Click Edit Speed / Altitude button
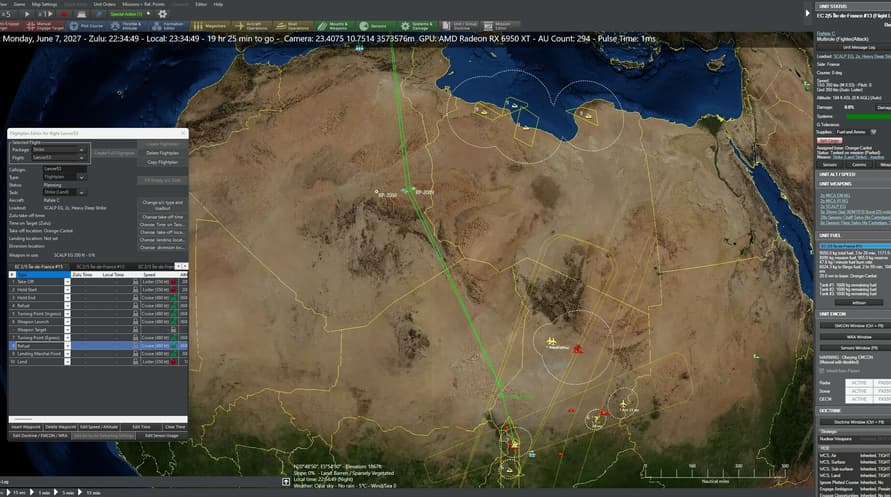Image resolution: width=891 pixels, height=497 pixels. 99,427
